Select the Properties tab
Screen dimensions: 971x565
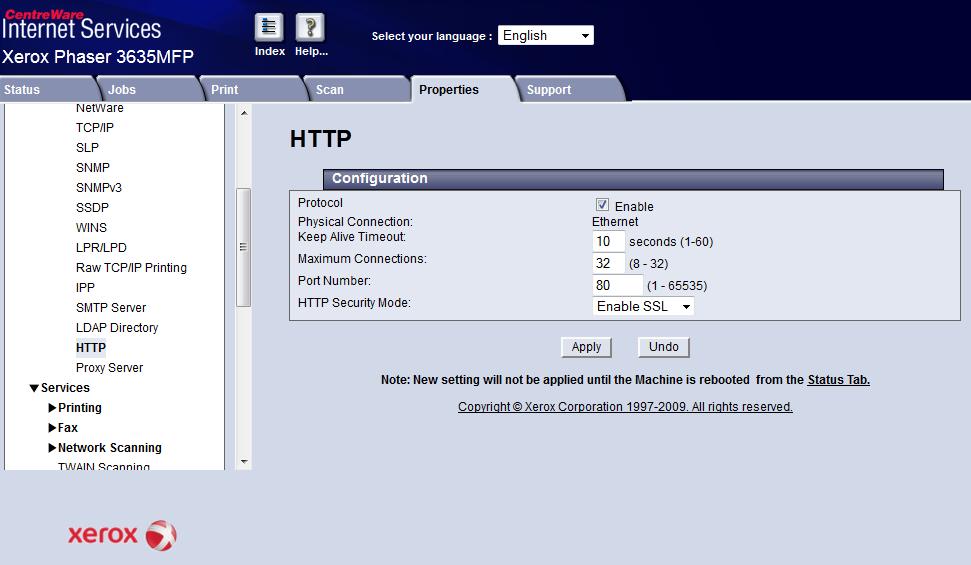click(462, 89)
